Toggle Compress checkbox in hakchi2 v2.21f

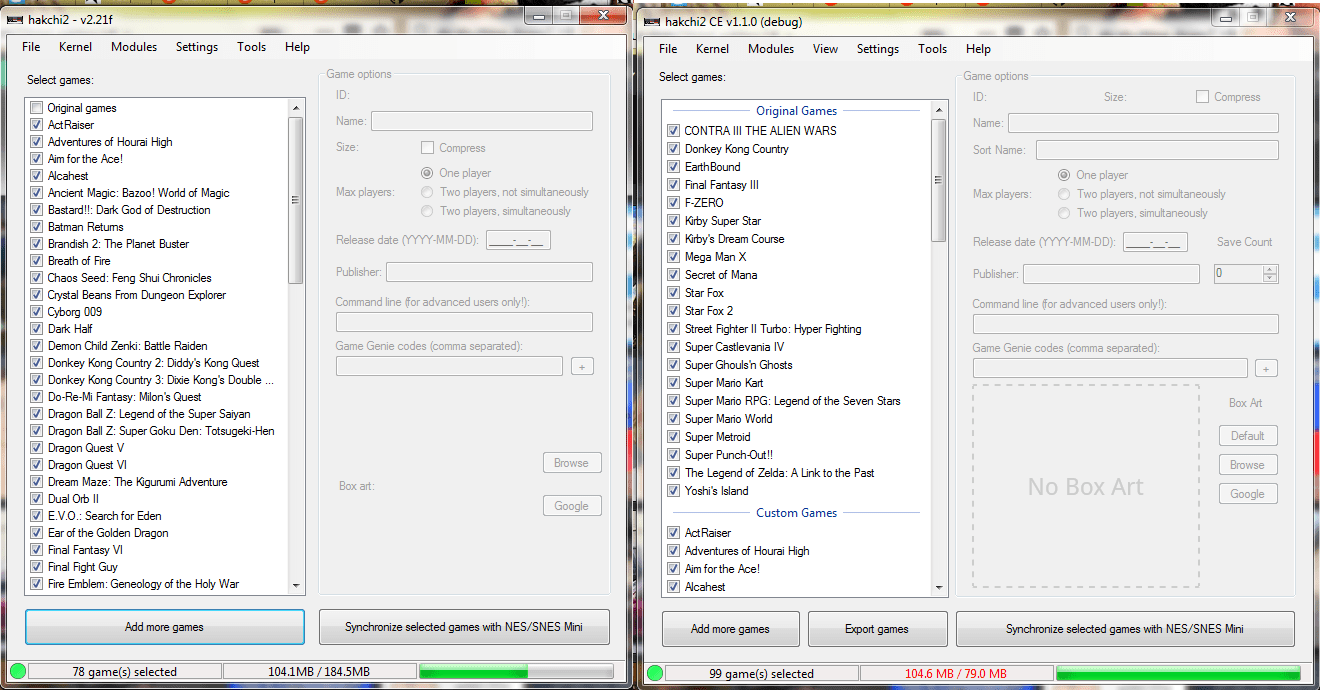coord(428,148)
